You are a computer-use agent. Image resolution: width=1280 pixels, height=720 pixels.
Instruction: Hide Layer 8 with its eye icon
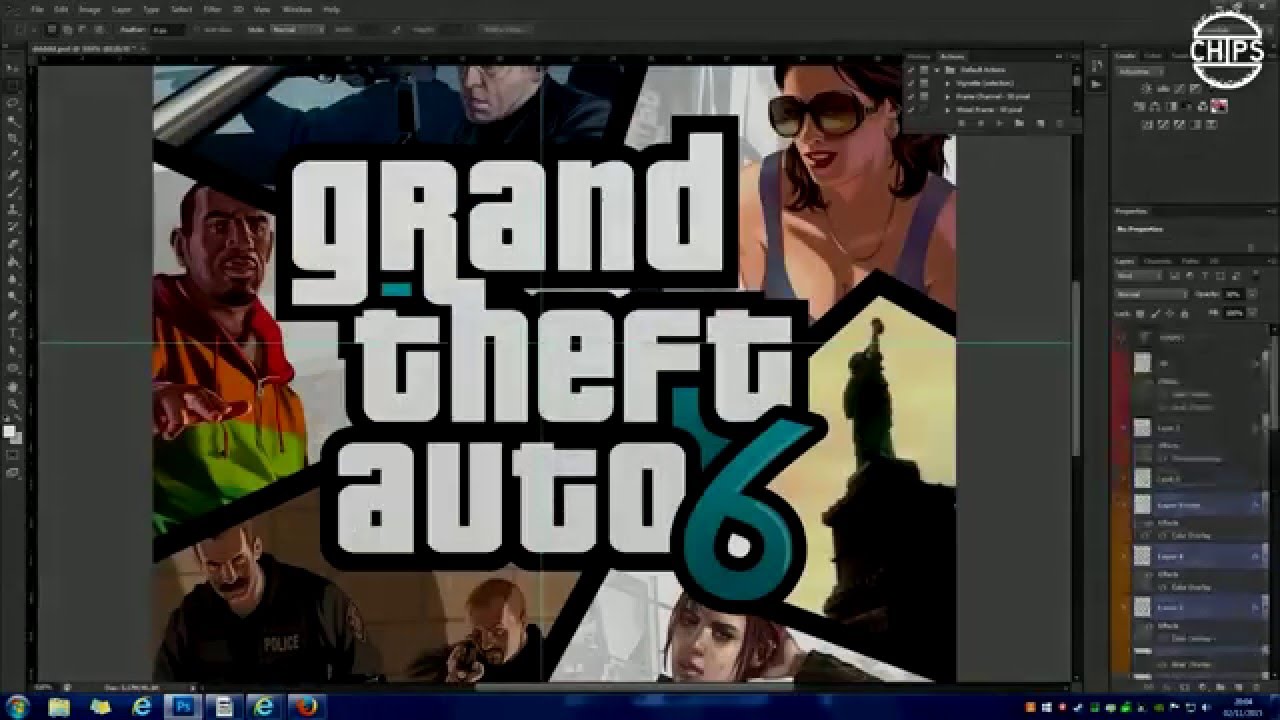click(x=1123, y=556)
